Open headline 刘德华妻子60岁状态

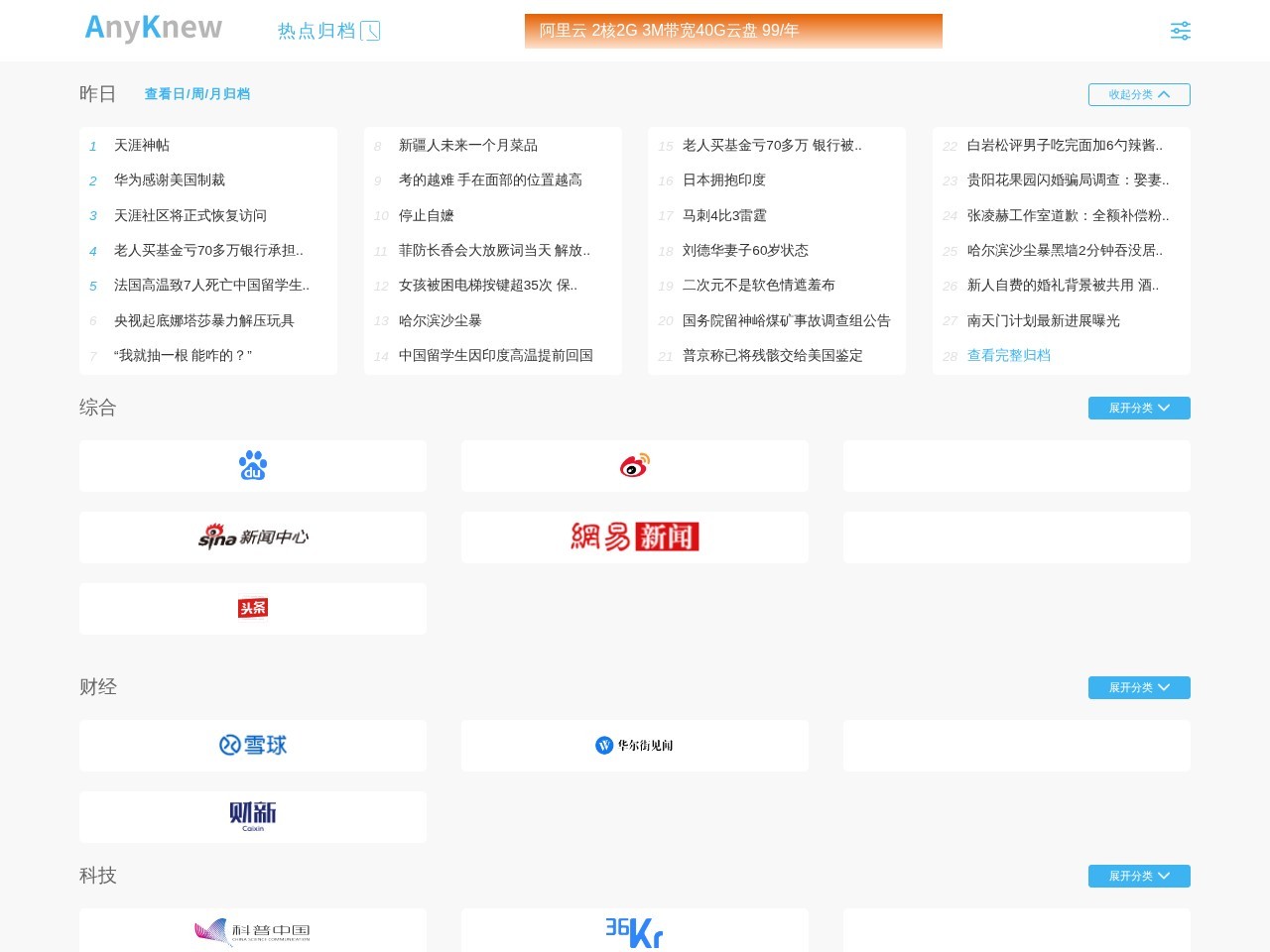click(745, 250)
